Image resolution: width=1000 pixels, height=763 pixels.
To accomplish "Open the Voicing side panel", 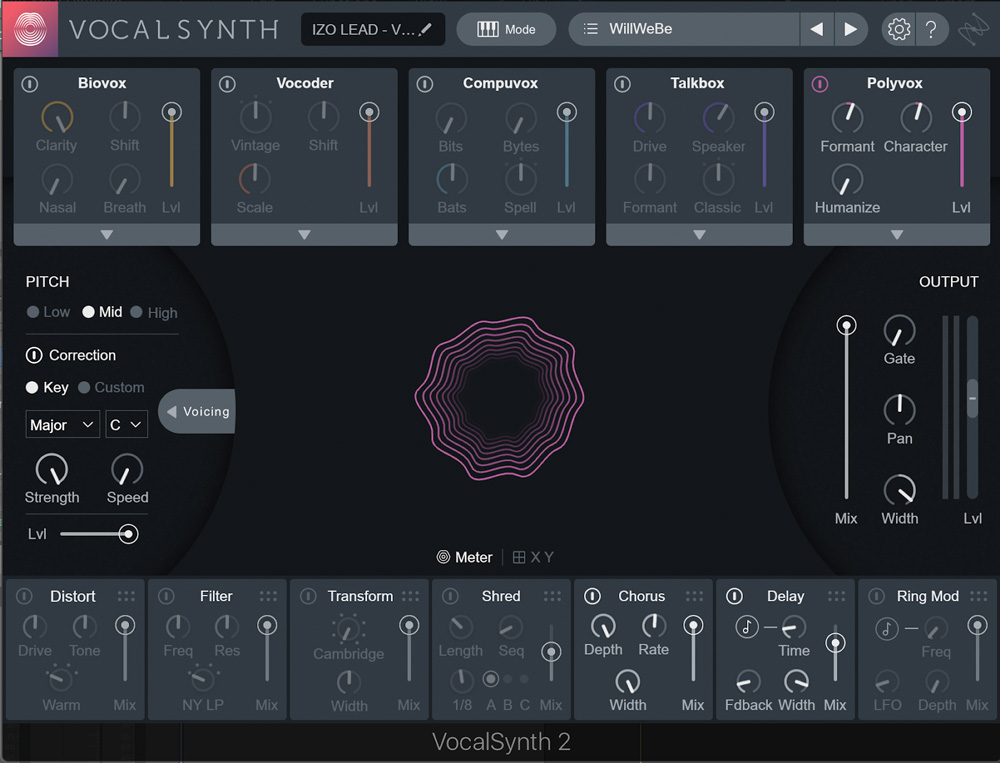I will 198,411.
